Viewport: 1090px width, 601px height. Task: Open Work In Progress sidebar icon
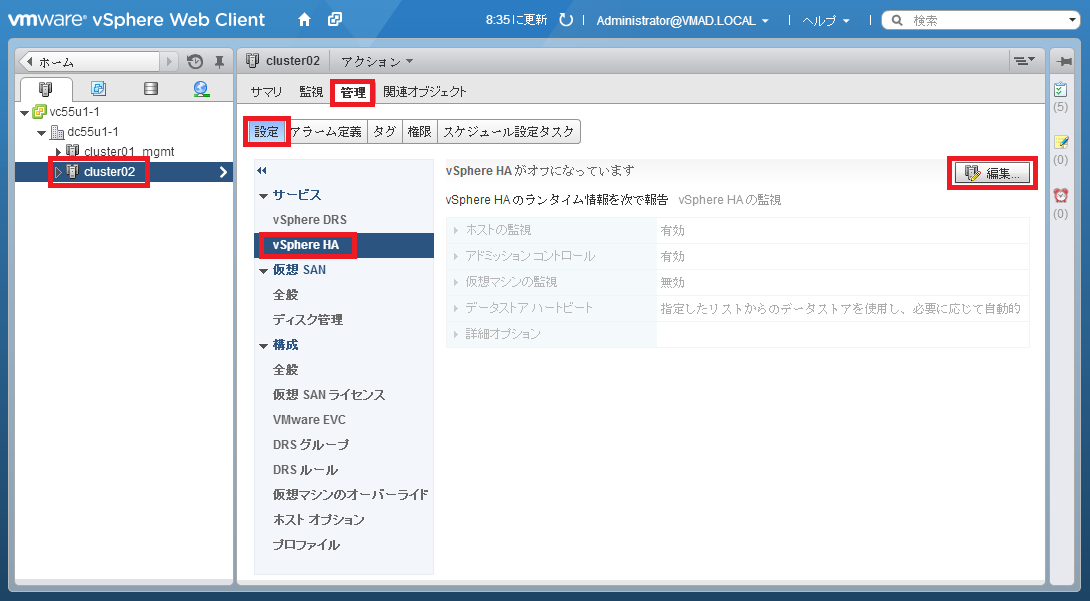[1061, 142]
